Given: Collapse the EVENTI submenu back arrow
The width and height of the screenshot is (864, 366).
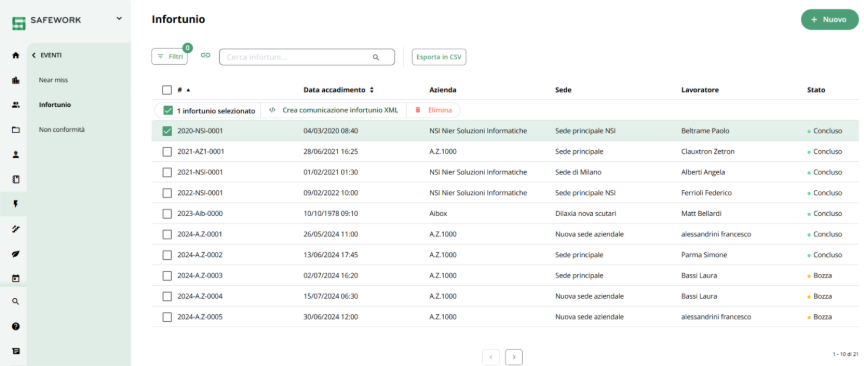Looking at the screenshot, I should click(34, 55).
